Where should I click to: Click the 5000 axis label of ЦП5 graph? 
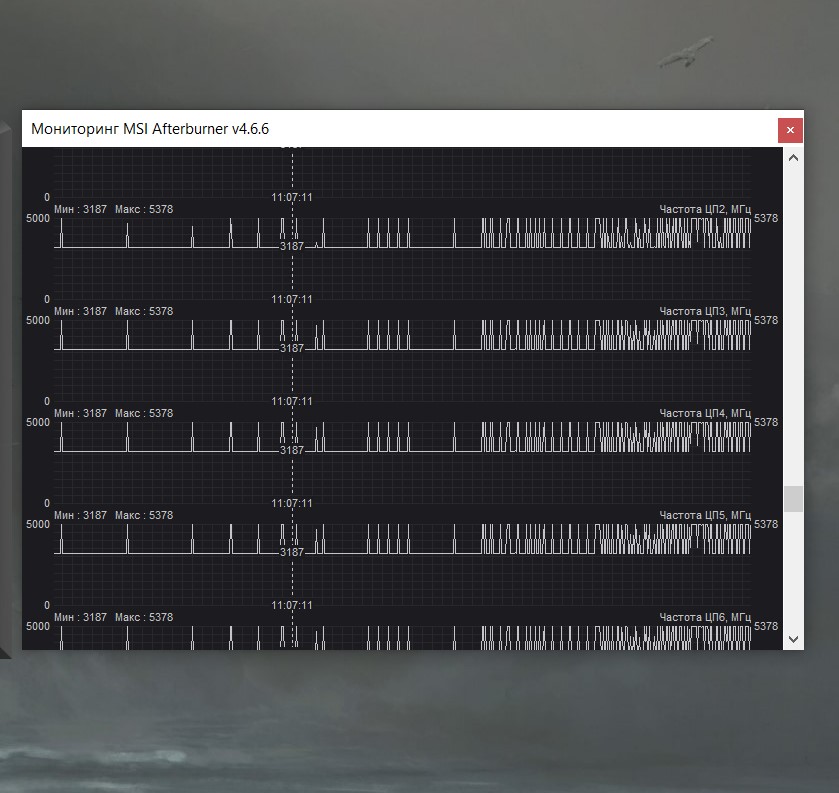click(38, 524)
